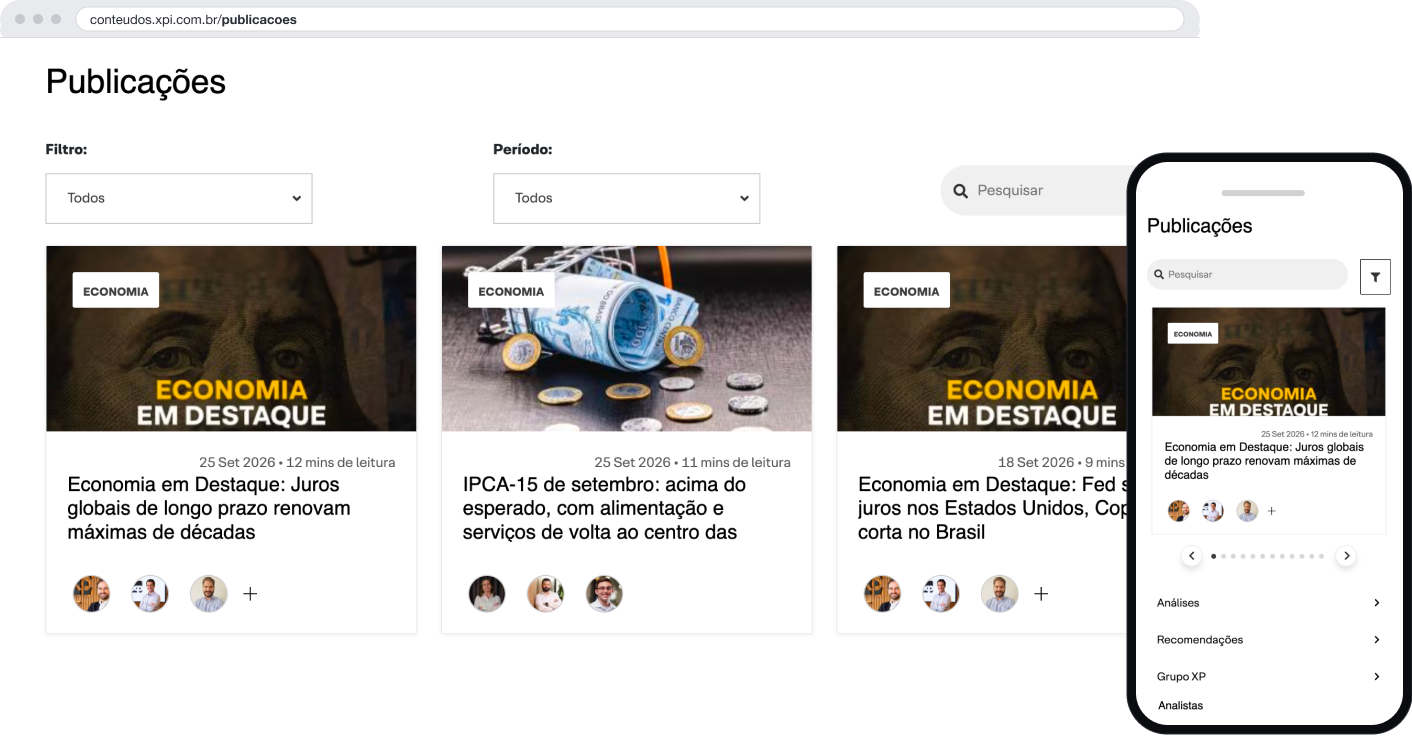Viewport: 1412px width, 746px height.
Task: Click the ECONOMIA tag on the IPCA-15 card
Action: [511, 291]
